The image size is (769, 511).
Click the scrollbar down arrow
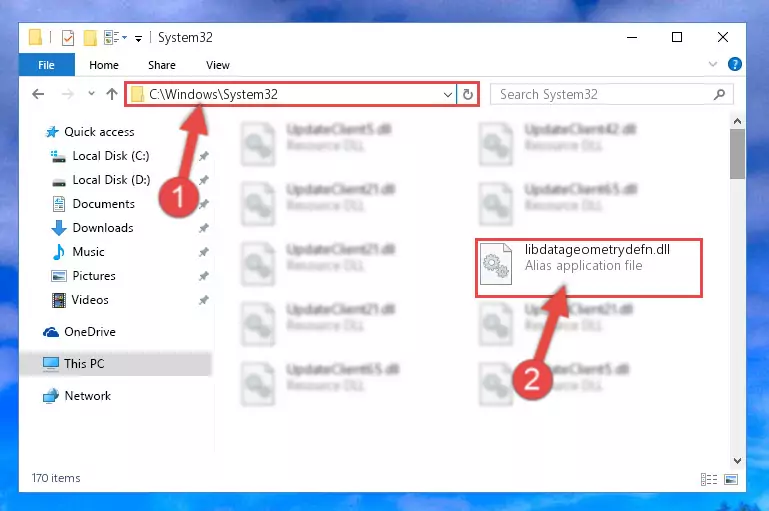click(737, 460)
